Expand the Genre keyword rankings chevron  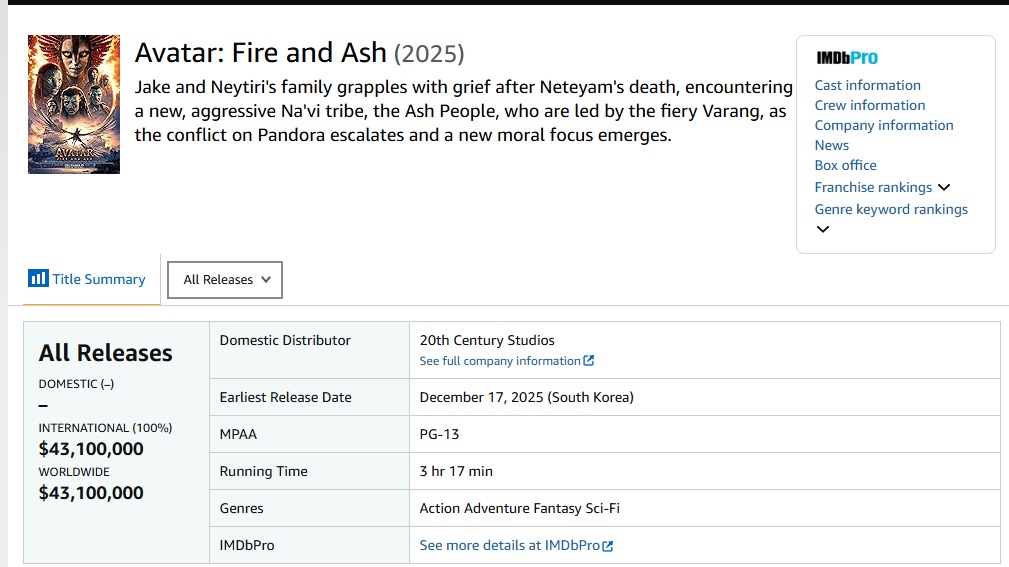[822, 229]
